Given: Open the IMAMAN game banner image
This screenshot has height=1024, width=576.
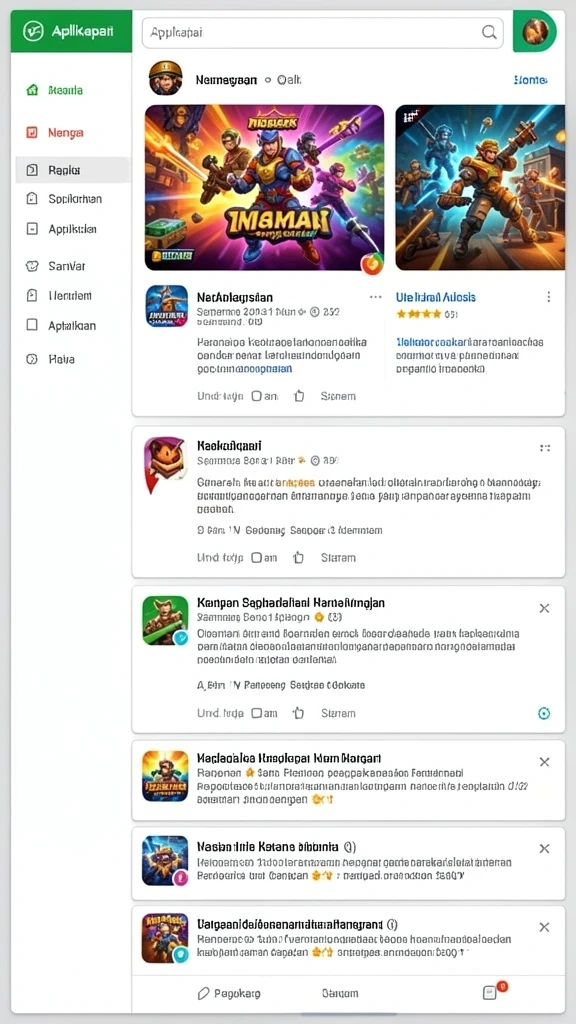Looking at the screenshot, I should click(264, 188).
